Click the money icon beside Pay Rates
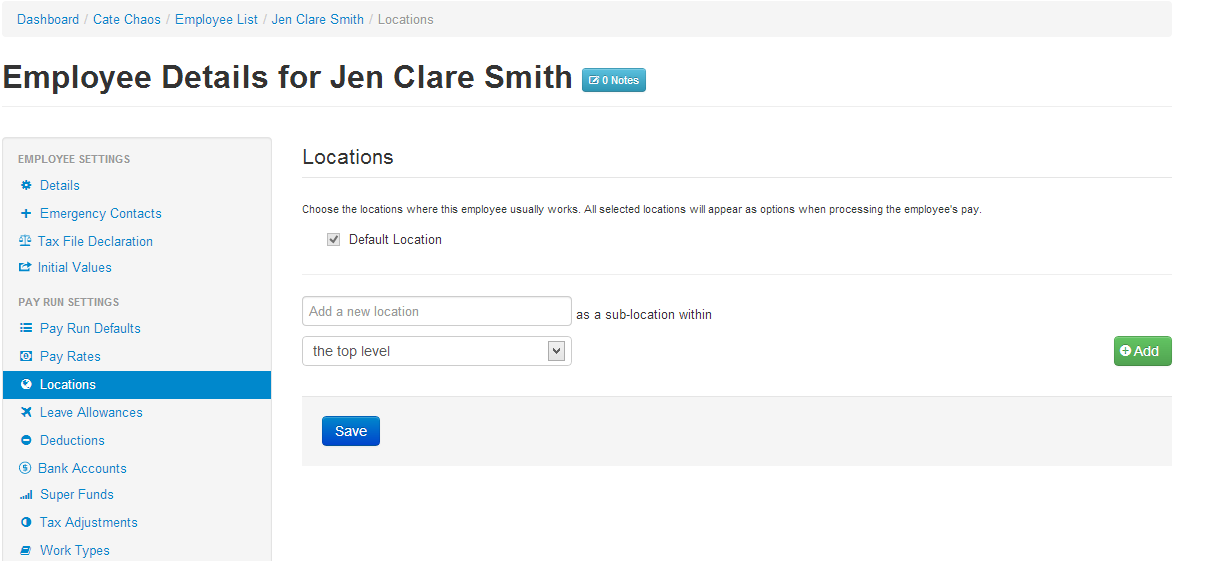 26,356
